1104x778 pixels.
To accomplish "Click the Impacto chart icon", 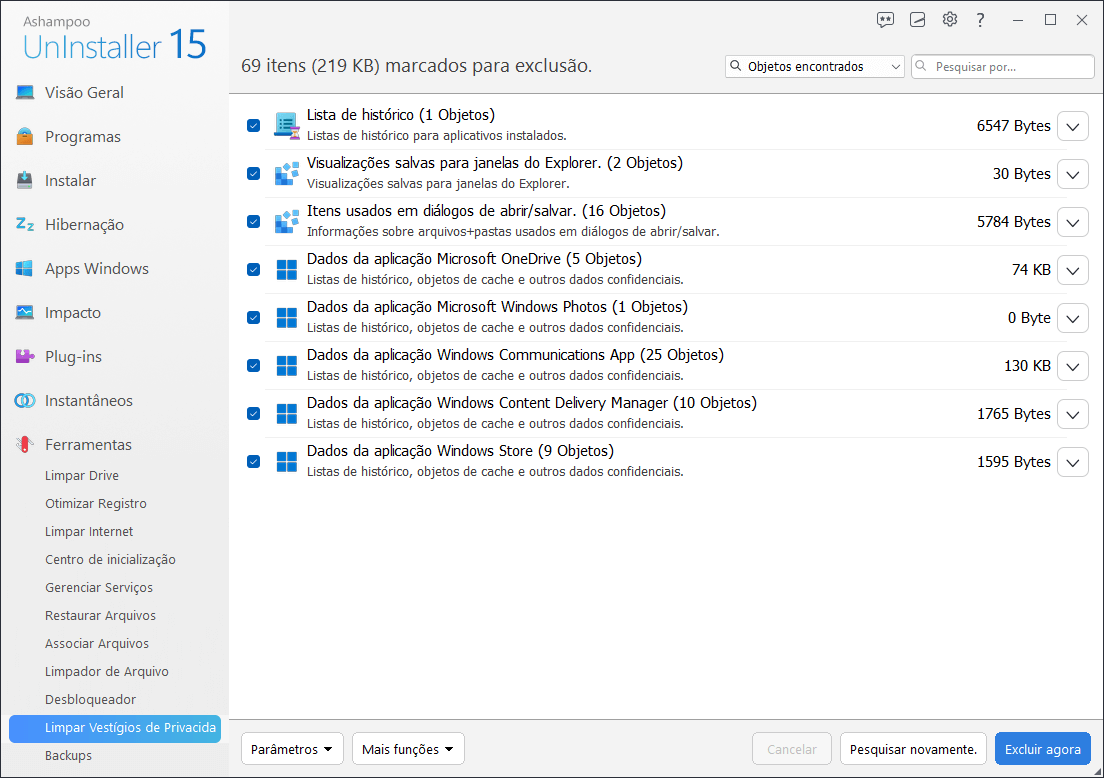I will [25, 312].
